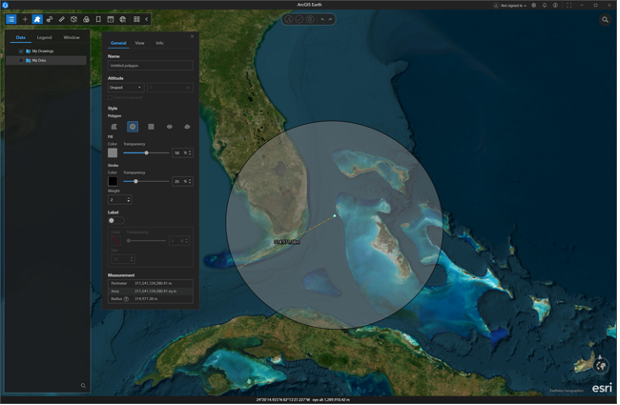The image size is (620, 405).
Task: Undo last drawing action
Action: pyautogui.click(x=324, y=19)
